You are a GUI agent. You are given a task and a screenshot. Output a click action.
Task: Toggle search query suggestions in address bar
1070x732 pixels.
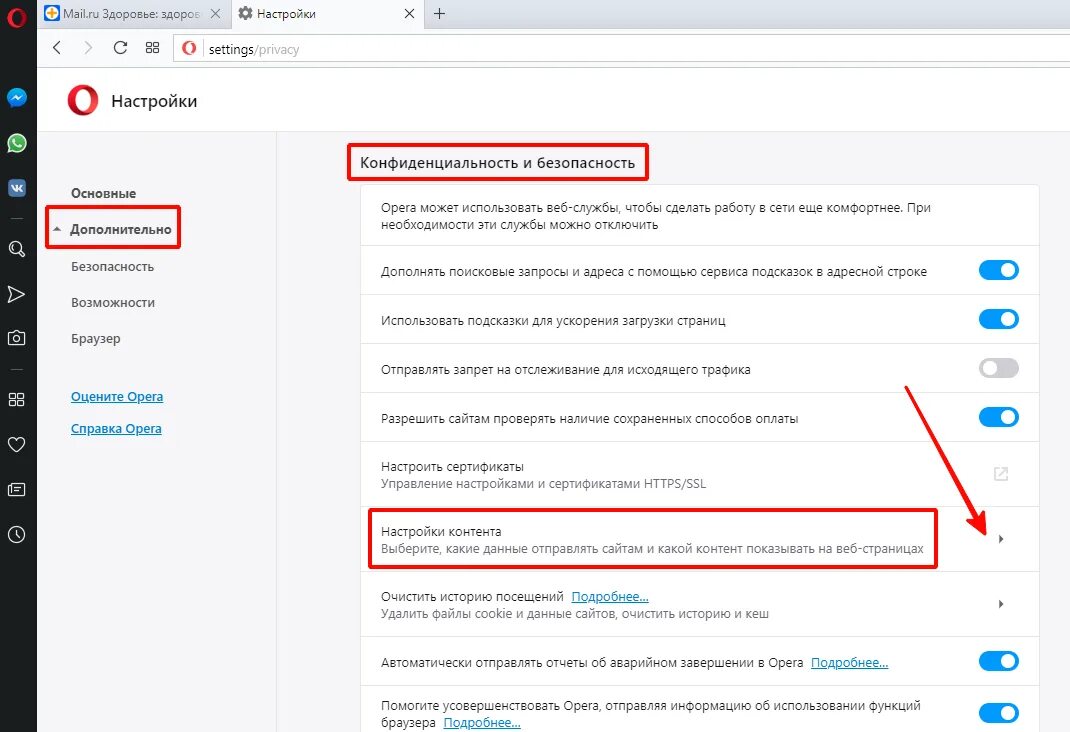tap(998, 270)
